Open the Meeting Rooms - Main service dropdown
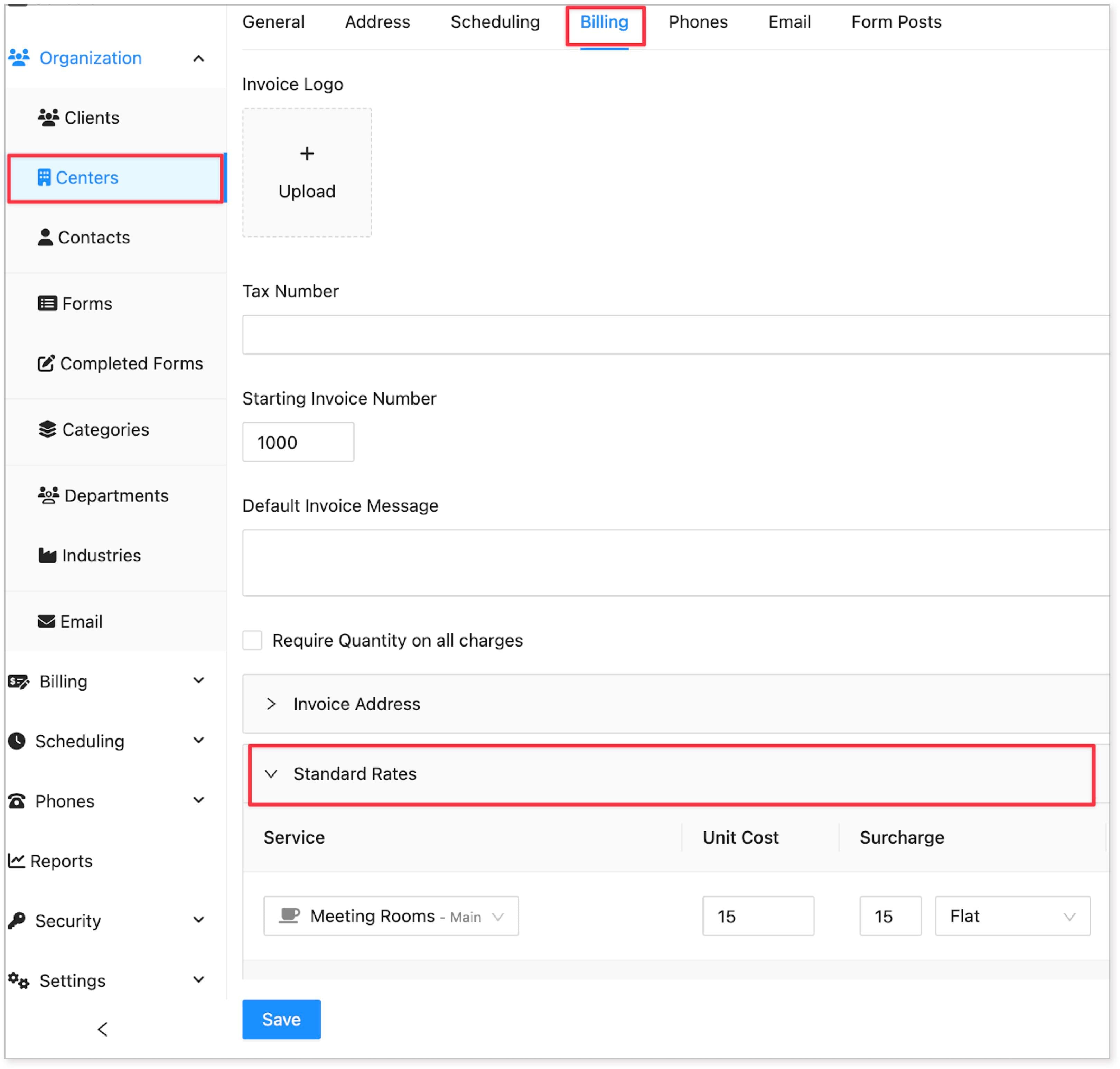 pyautogui.click(x=391, y=916)
